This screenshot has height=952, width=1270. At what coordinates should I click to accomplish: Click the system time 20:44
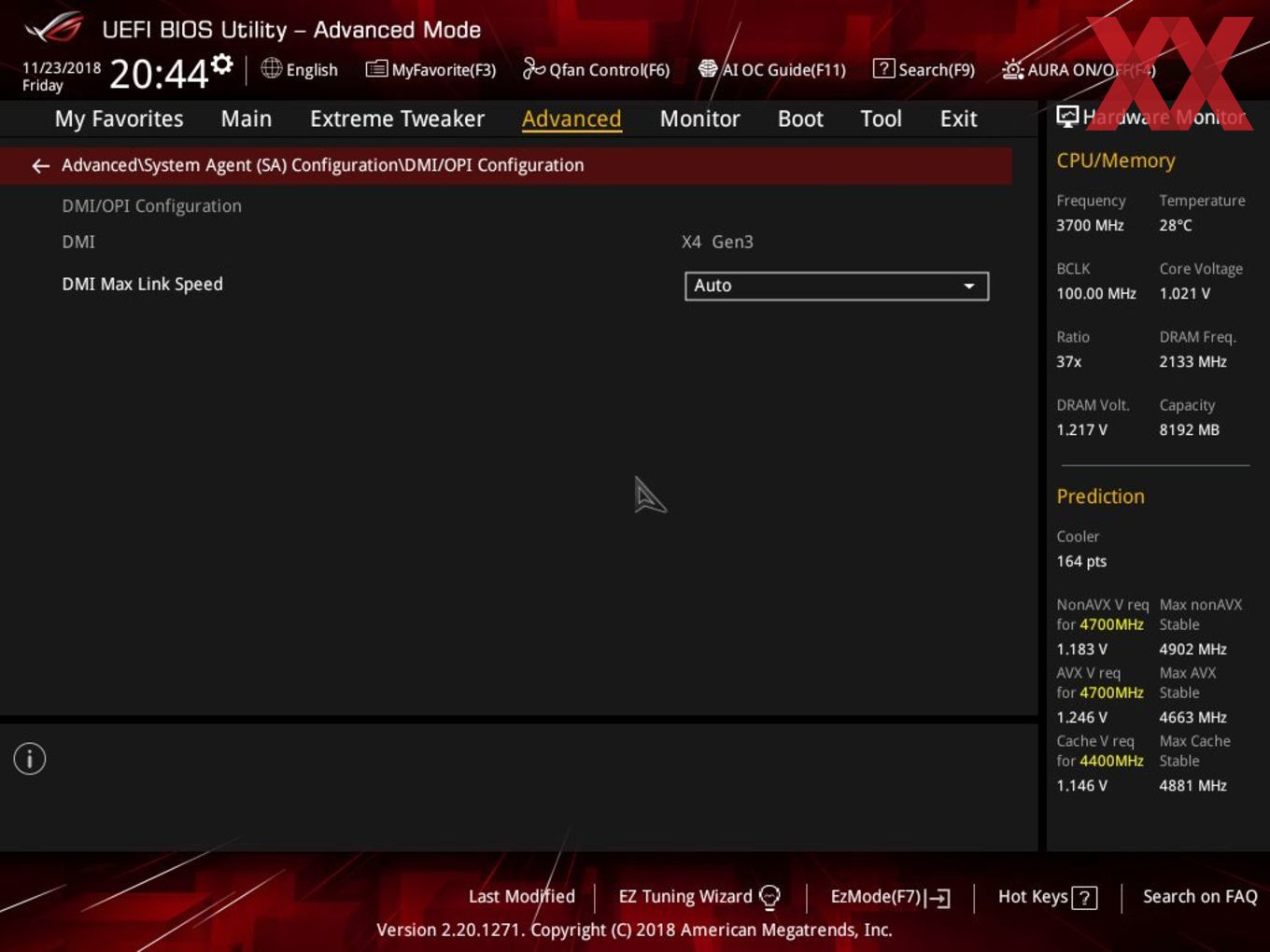click(159, 74)
